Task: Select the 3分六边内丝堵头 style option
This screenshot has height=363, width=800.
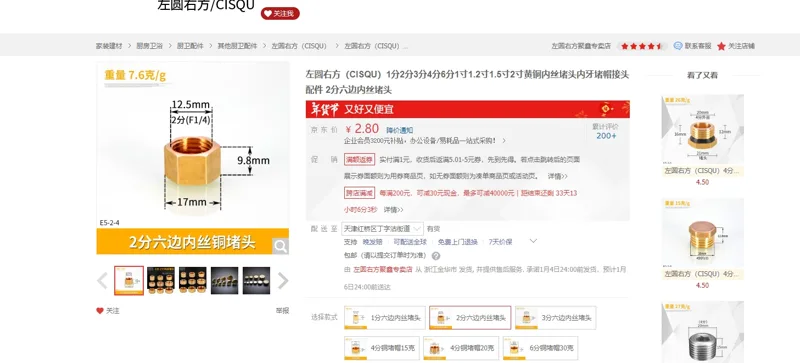Action: 556,318
